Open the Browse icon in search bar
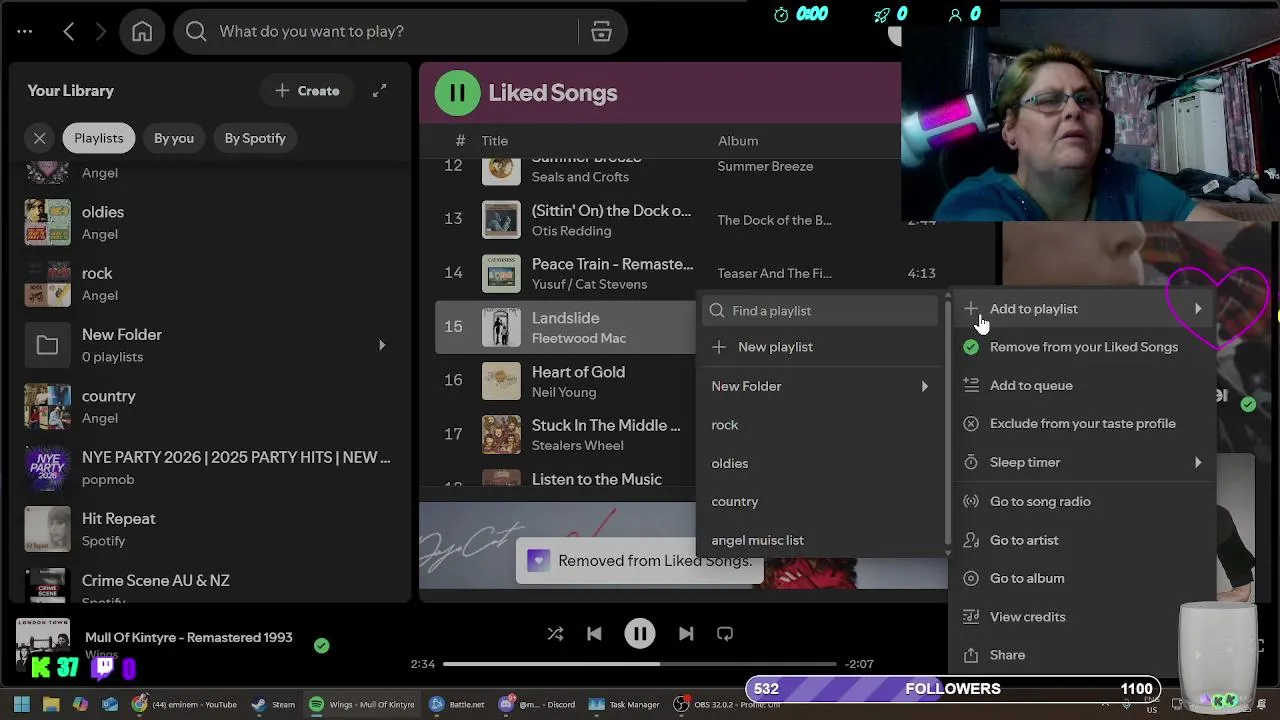 tap(601, 32)
